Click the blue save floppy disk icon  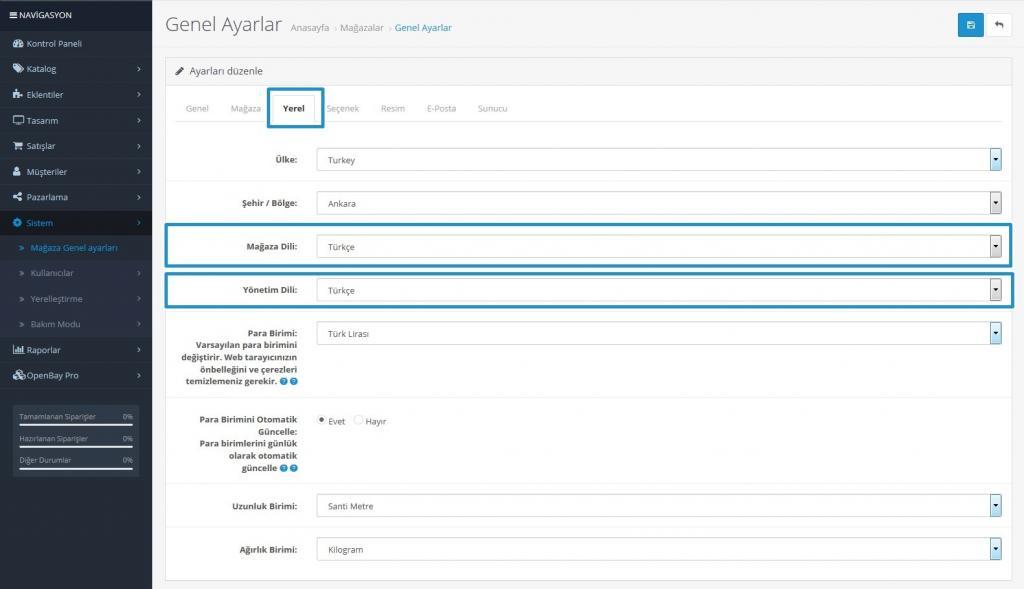click(x=970, y=25)
